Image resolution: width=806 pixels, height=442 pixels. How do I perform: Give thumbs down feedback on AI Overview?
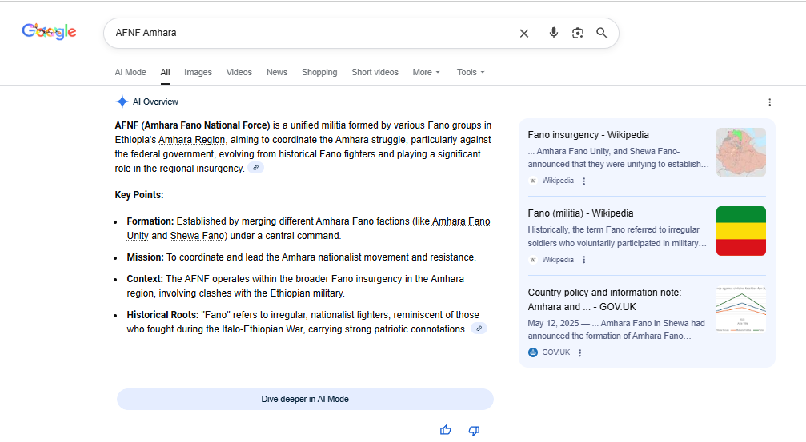coord(474,430)
